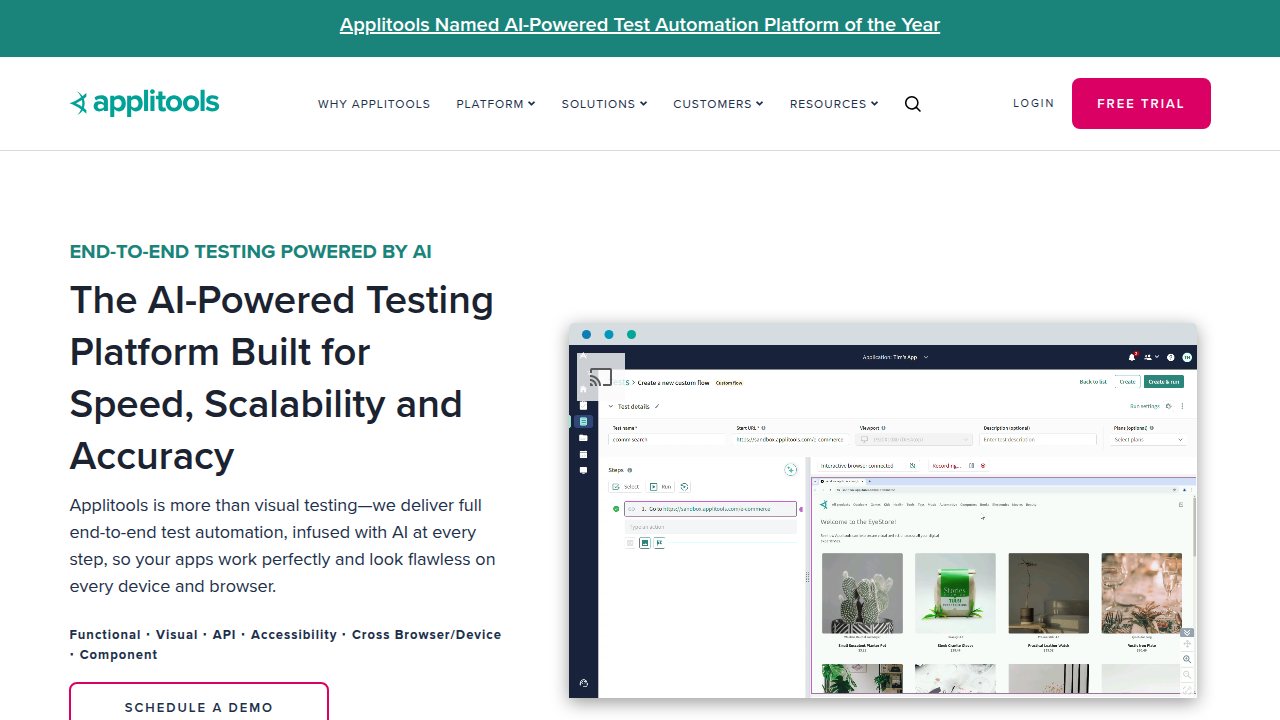Image resolution: width=1280 pixels, height=720 pixels.
Task: Click the Schedule a Demo button
Action: pos(199,702)
